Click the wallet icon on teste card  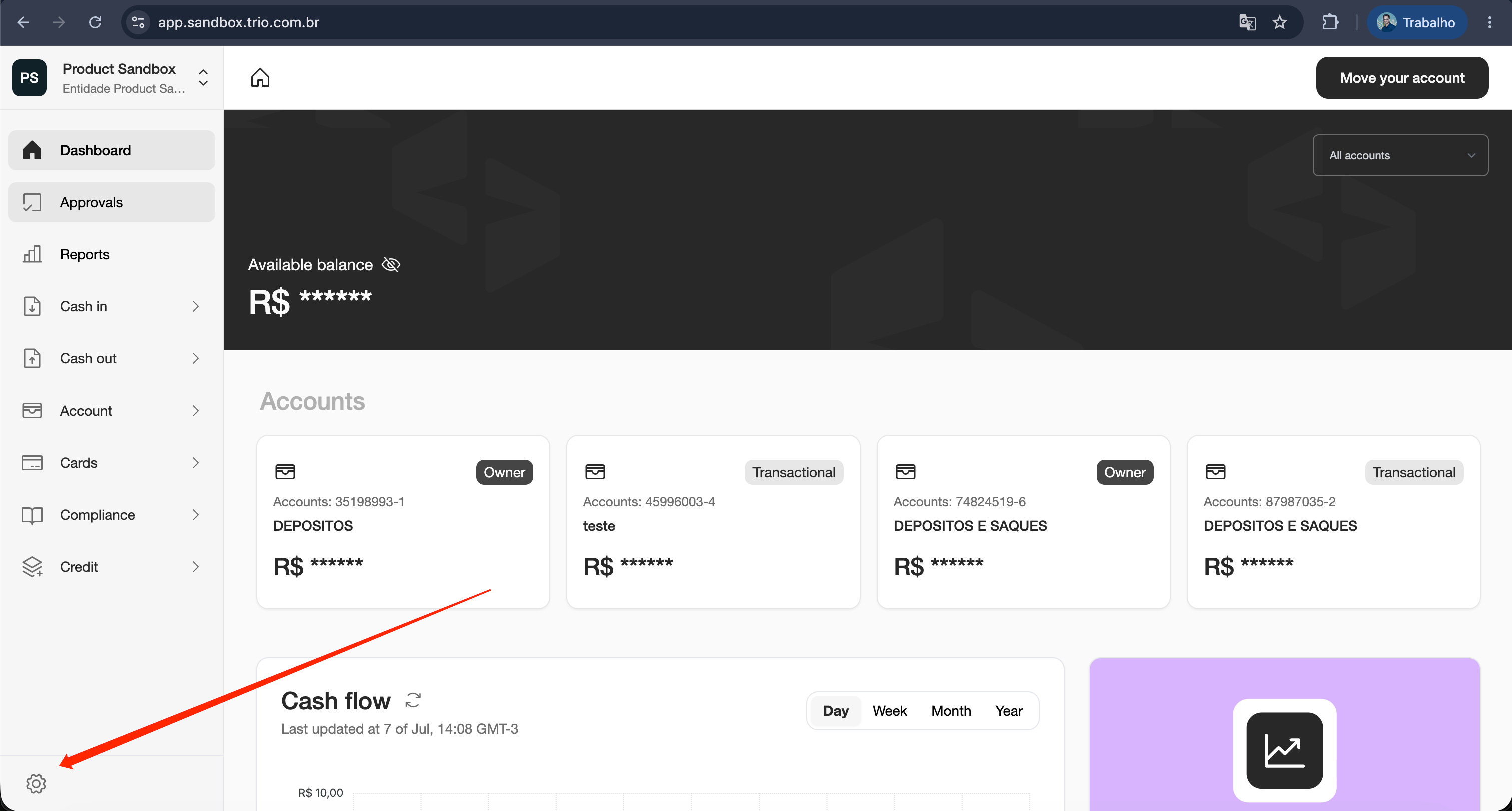[595, 471]
